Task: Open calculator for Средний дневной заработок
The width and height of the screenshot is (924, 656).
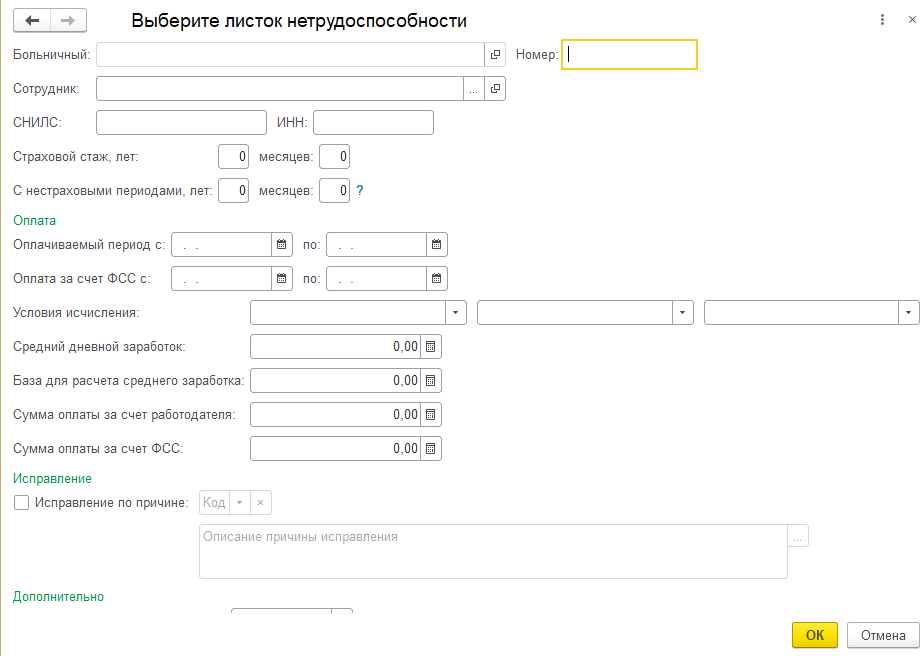Action: (x=431, y=347)
